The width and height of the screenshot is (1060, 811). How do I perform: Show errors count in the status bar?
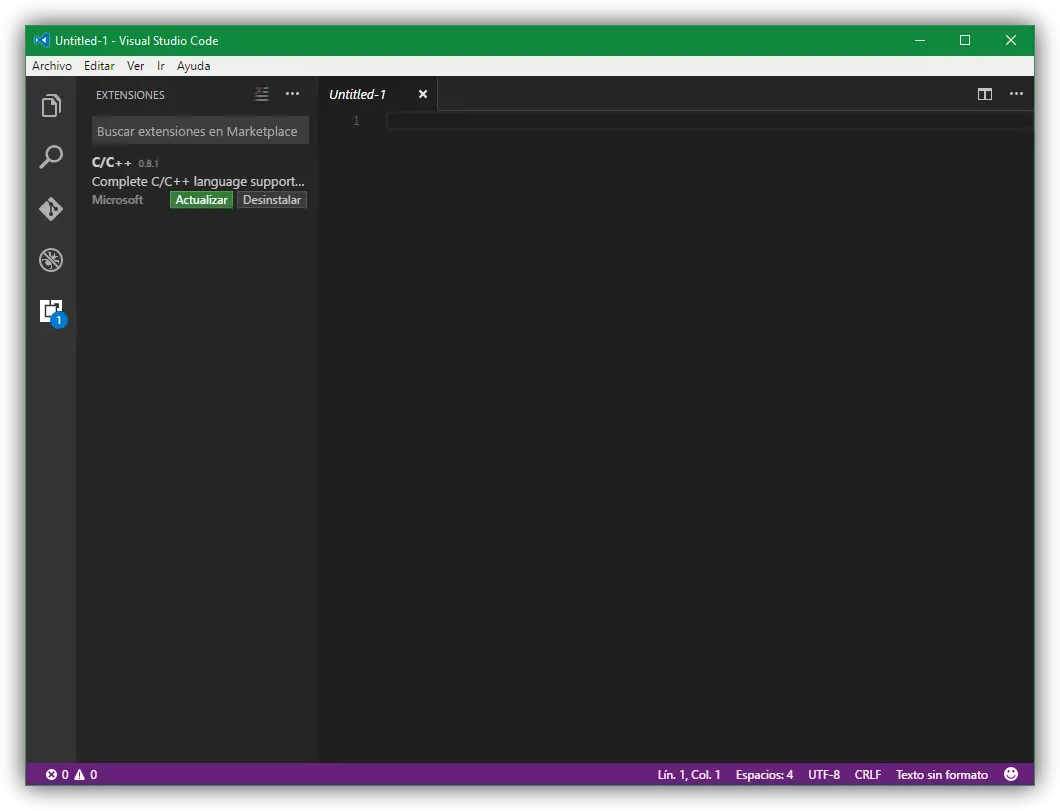coord(57,775)
